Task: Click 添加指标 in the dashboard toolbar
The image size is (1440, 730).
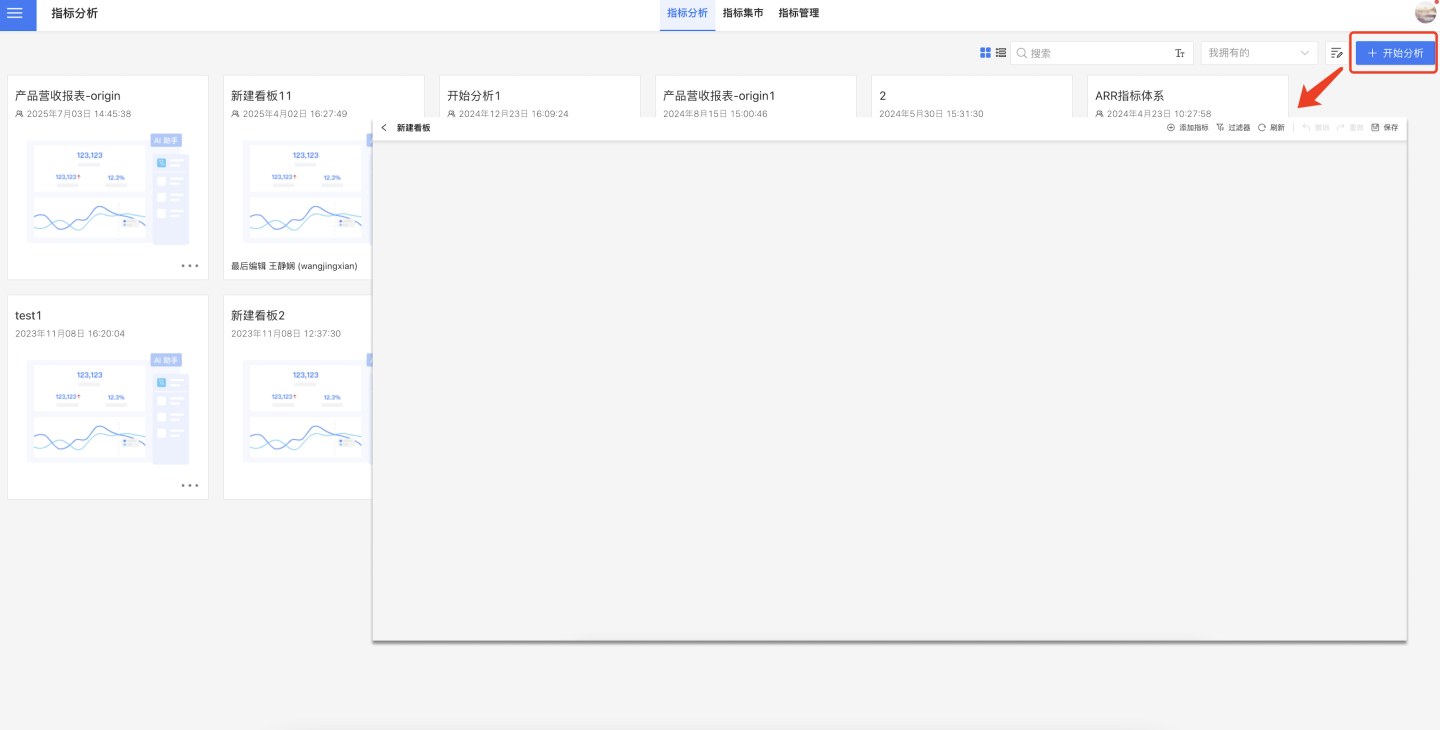Action: click(x=1187, y=128)
